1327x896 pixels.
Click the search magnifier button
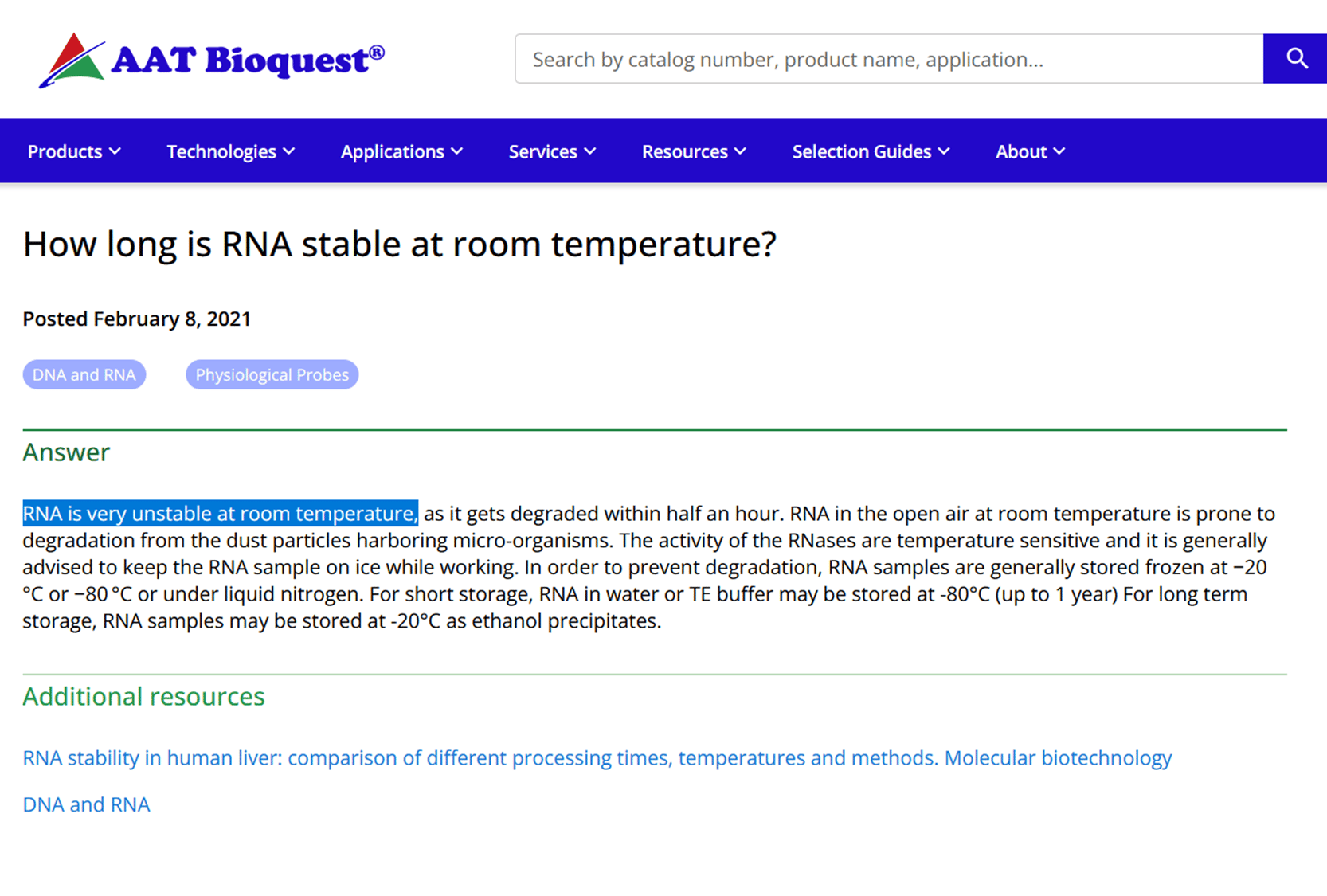pyautogui.click(x=1296, y=59)
